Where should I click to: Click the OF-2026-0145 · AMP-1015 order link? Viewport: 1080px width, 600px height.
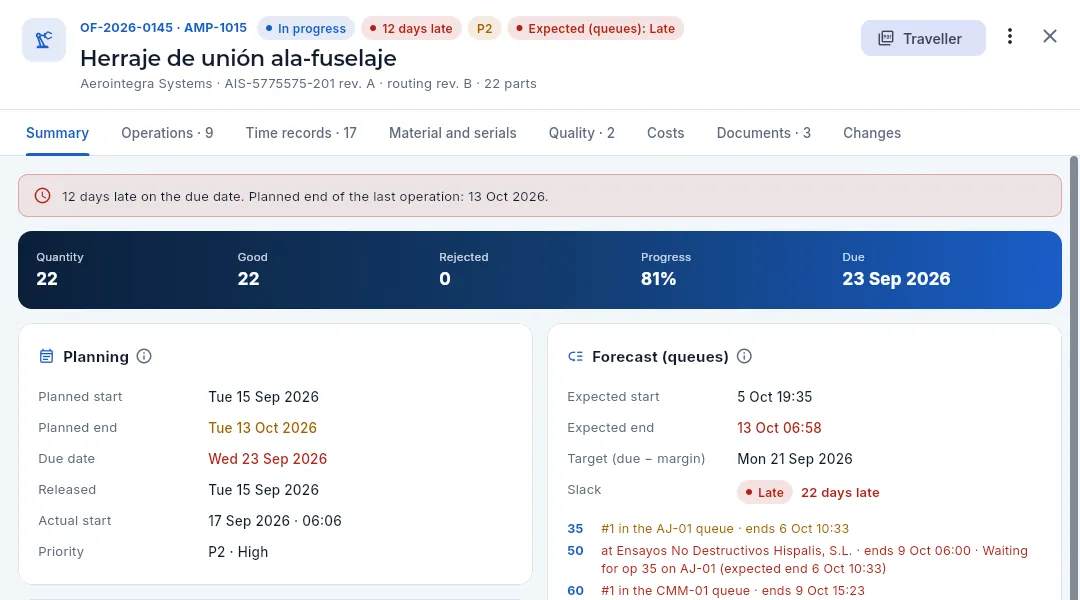tap(163, 28)
